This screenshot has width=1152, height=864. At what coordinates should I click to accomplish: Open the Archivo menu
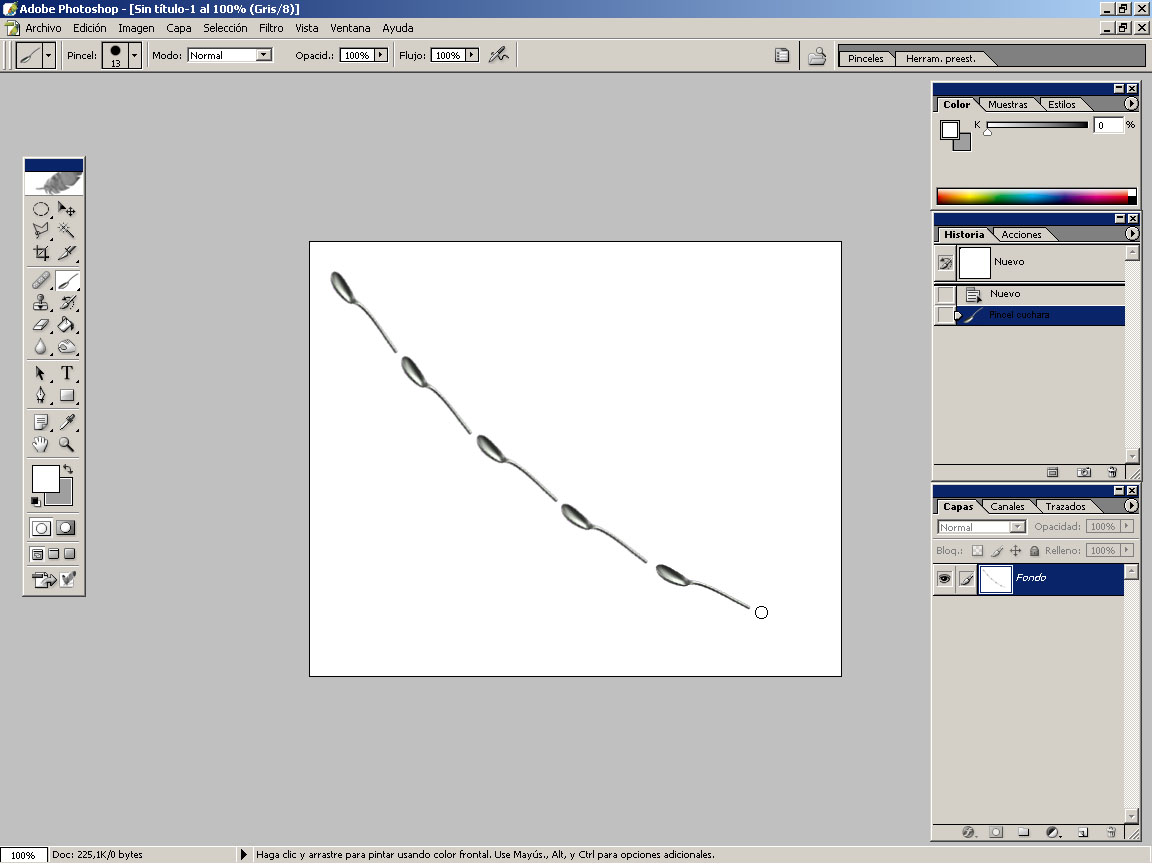click(43, 28)
